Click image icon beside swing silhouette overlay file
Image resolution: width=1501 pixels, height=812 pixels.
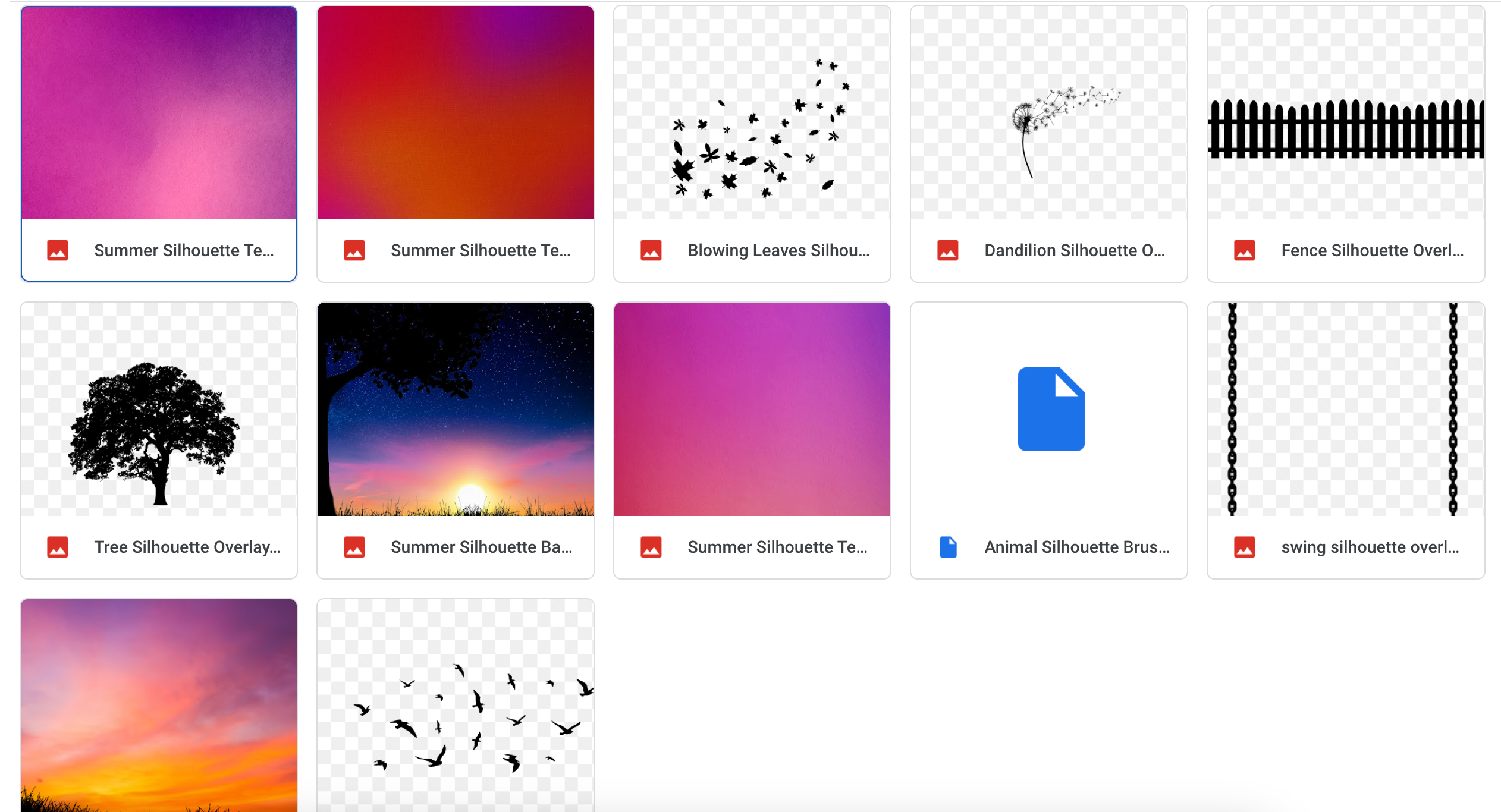[1244, 547]
